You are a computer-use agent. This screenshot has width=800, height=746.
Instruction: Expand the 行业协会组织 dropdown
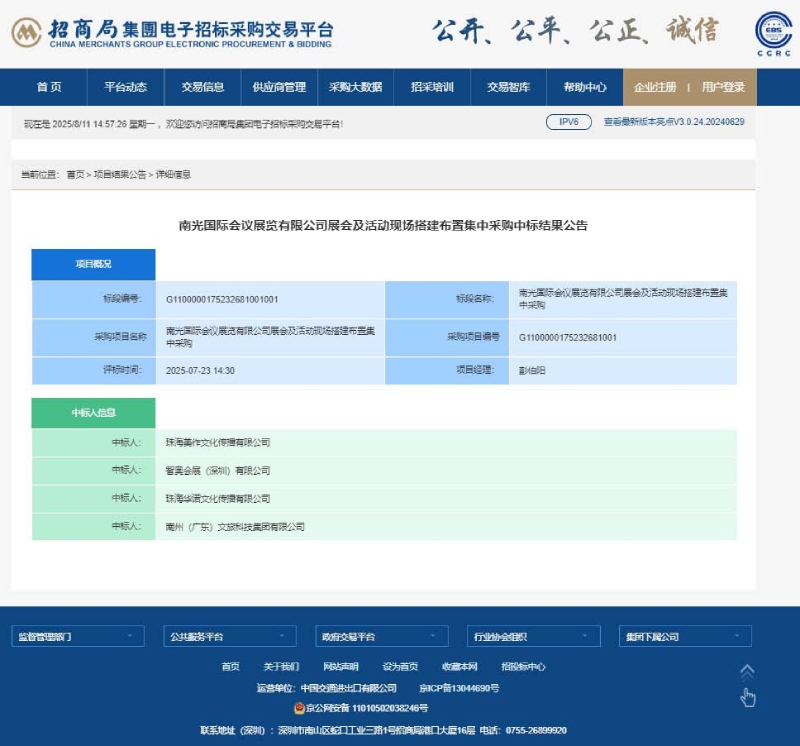[534, 636]
